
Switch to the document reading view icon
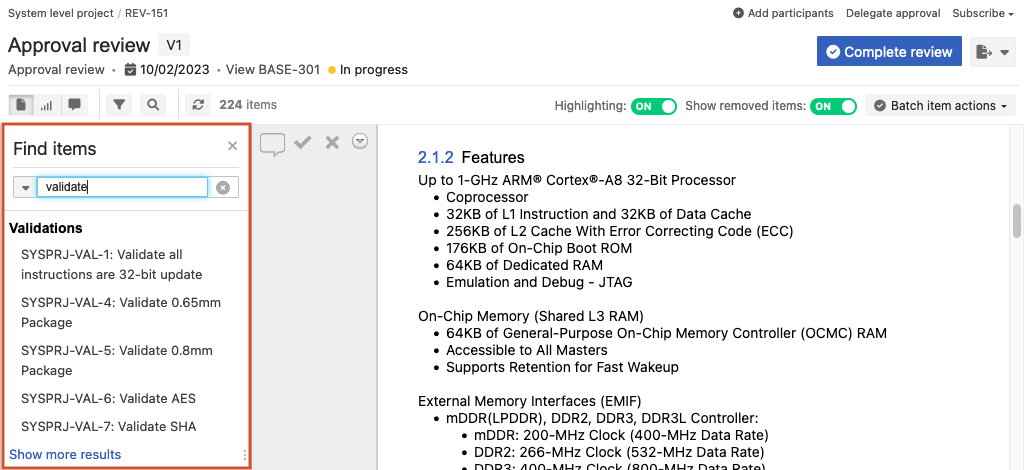click(x=20, y=105)
